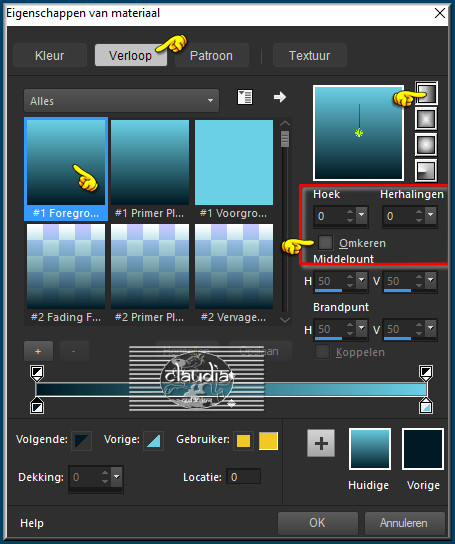Click the Volgende color swatch
Screen dimensions: 455x544
[82, 441]
